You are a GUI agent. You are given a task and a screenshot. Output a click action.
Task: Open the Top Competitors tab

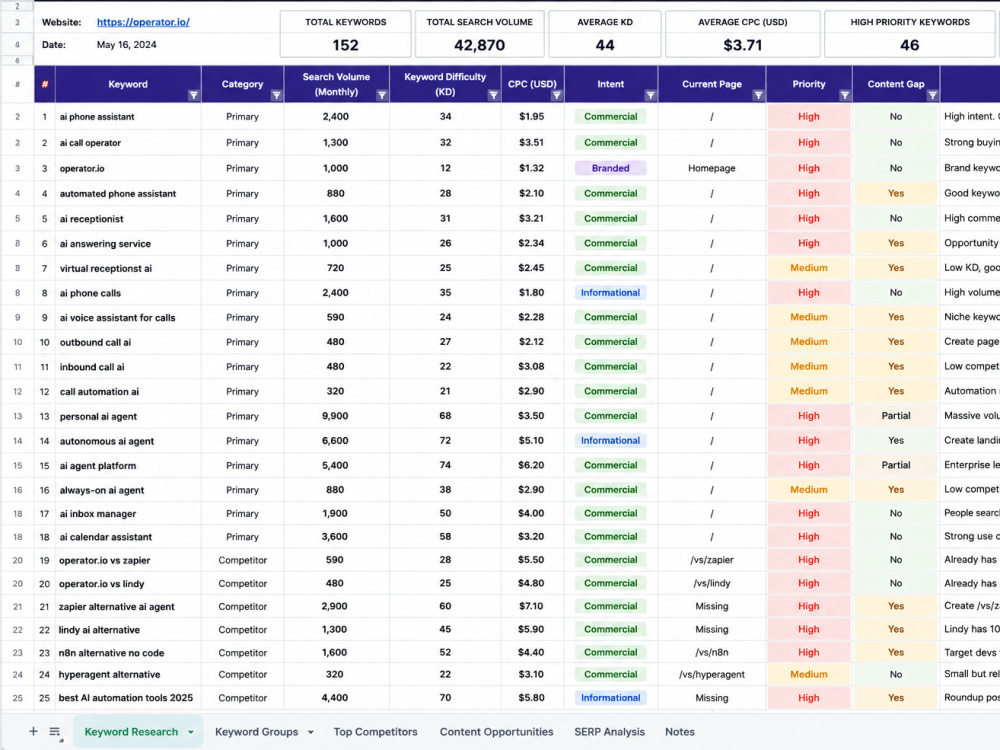click(376, 732)
